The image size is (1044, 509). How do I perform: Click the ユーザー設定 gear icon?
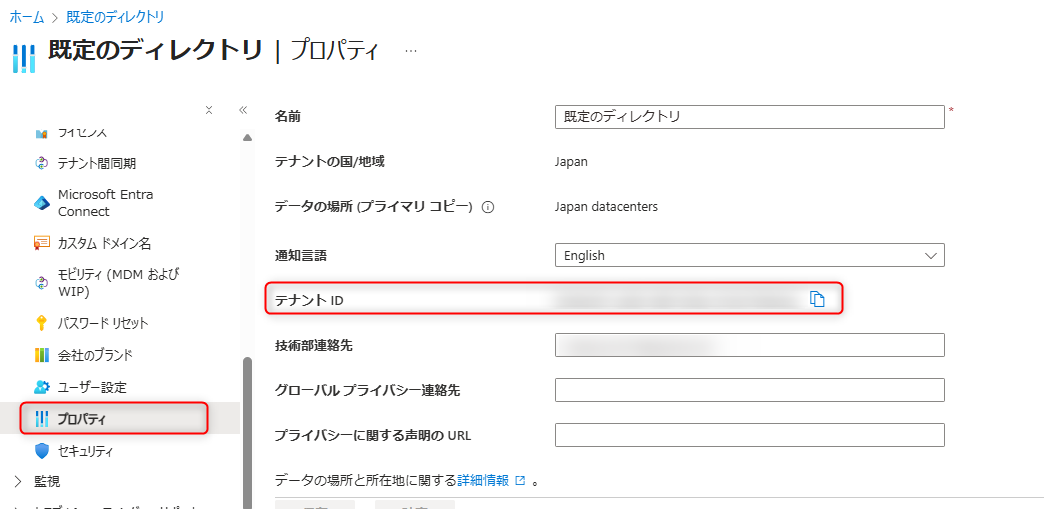[42, 387]
